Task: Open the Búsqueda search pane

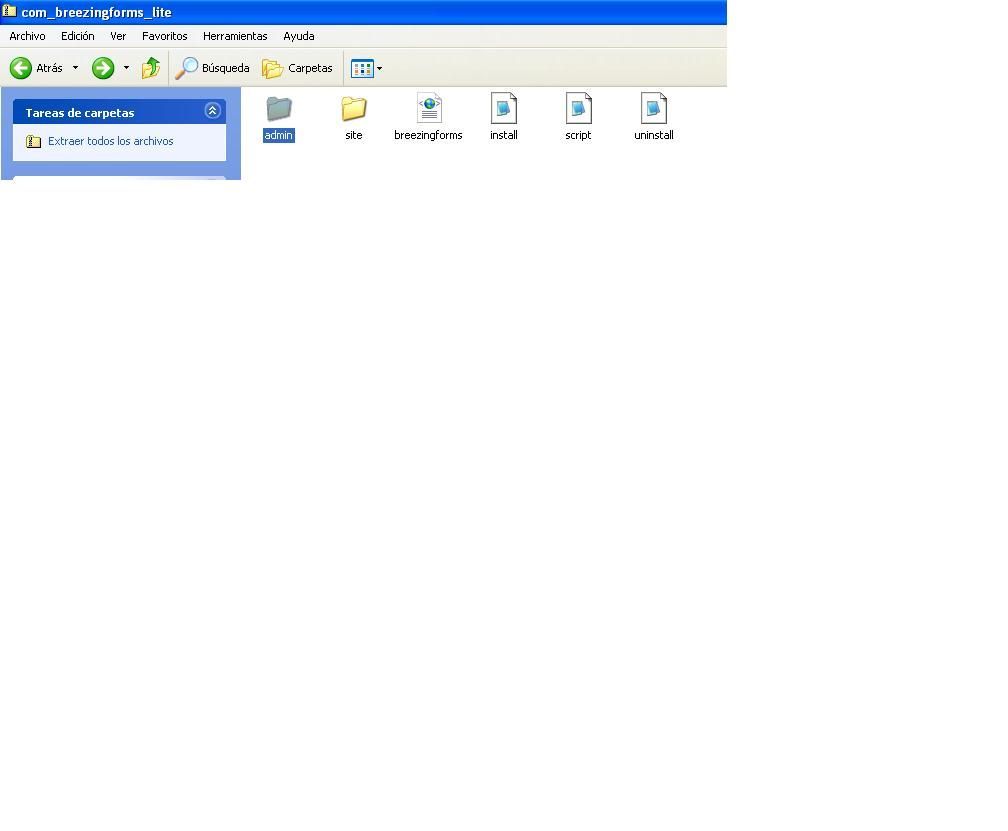Action: (213, 67)
